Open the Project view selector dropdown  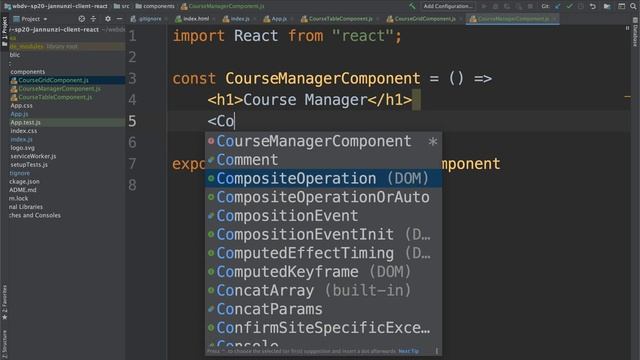31,19
